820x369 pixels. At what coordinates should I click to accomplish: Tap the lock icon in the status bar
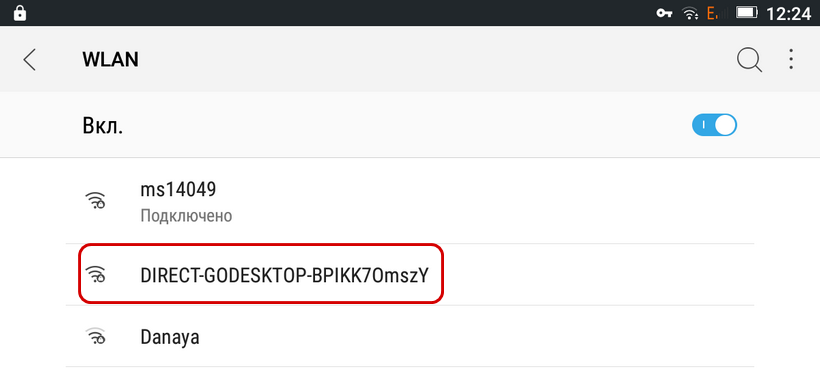[x=20, y=13]
